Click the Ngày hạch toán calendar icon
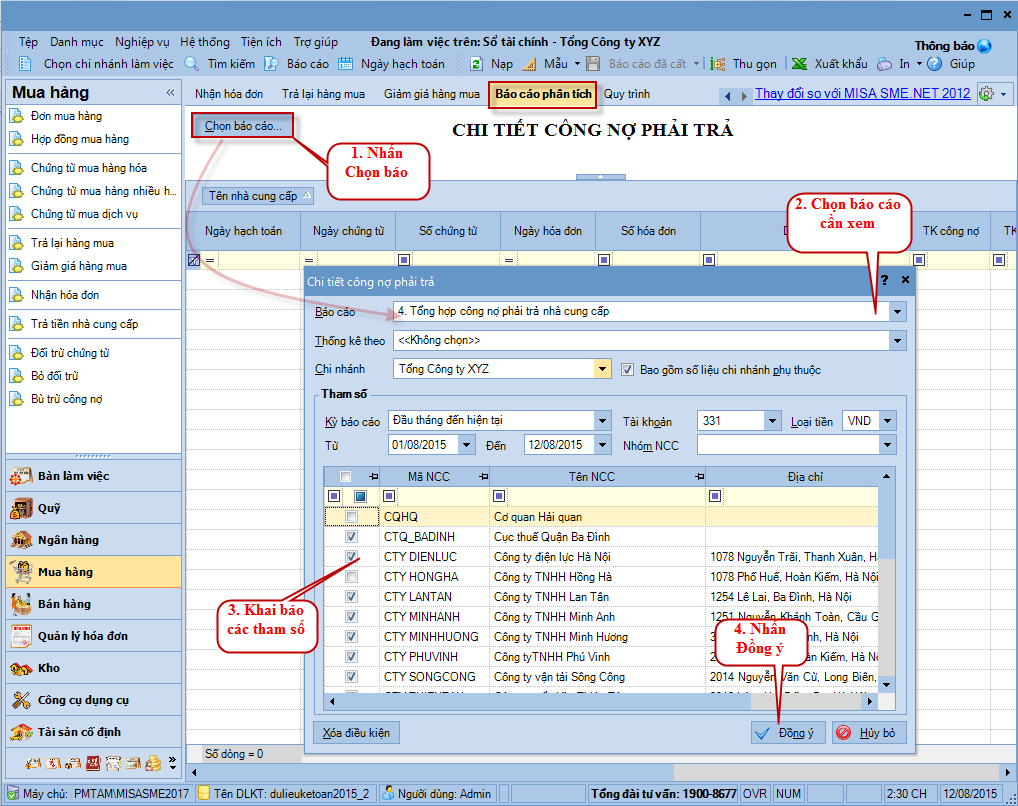The height and width of the screenshot is (806, 1018). pyautogui.click(x=346, y=64)
